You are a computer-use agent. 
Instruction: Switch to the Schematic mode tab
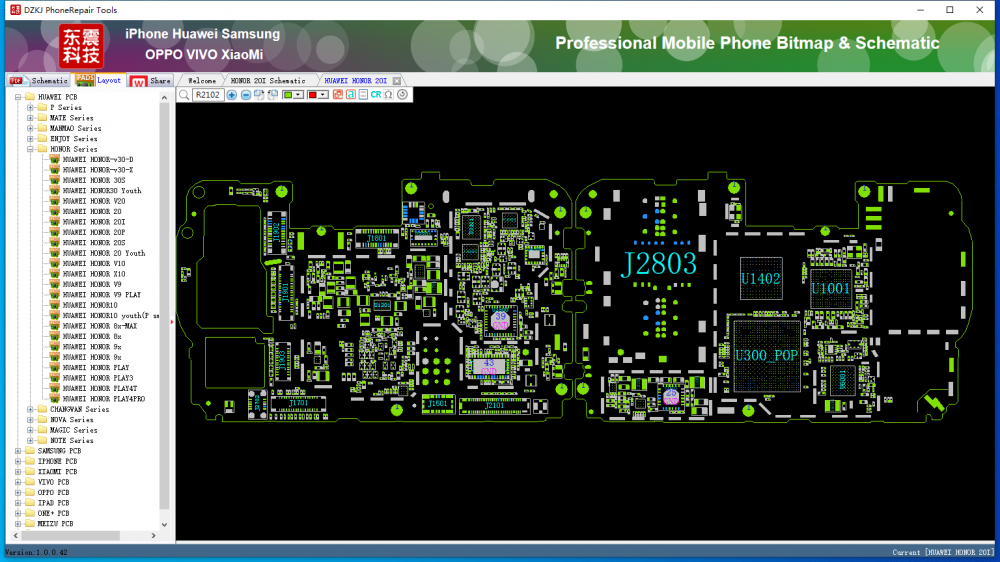(x=38, y=80)
